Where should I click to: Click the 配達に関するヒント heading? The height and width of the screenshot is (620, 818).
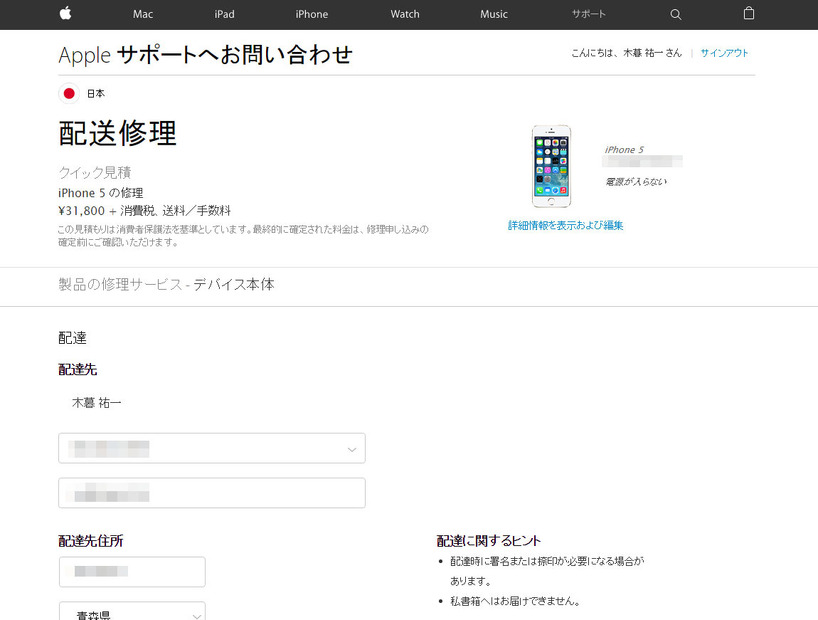click(489, 541)
